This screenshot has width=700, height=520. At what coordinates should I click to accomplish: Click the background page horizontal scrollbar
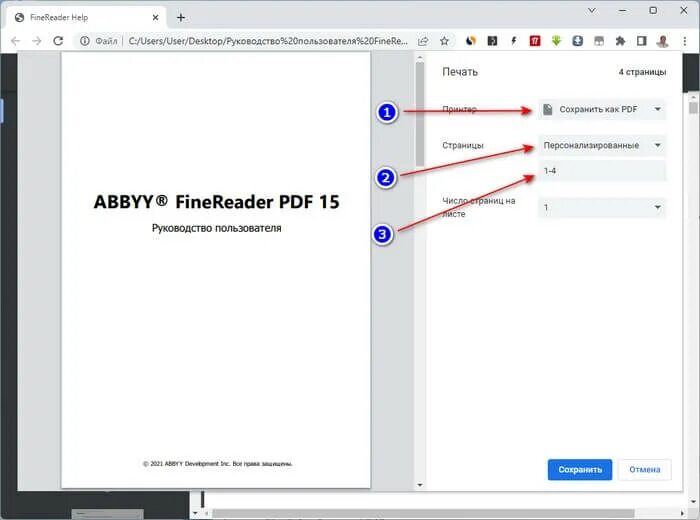(423, 513)
